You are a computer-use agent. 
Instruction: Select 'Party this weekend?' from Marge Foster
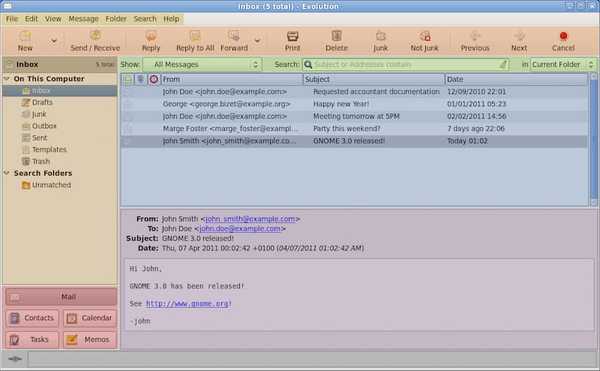354,129
